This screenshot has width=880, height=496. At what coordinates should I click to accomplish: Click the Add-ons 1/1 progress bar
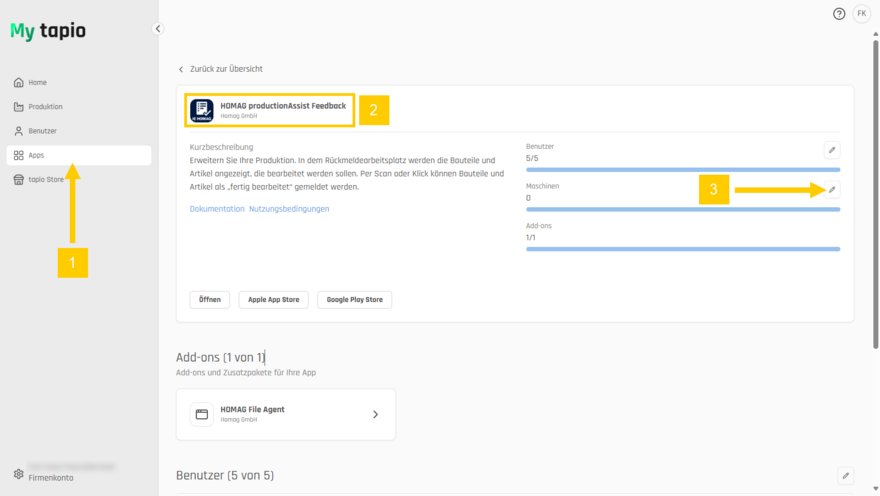(x=683, y=249)
